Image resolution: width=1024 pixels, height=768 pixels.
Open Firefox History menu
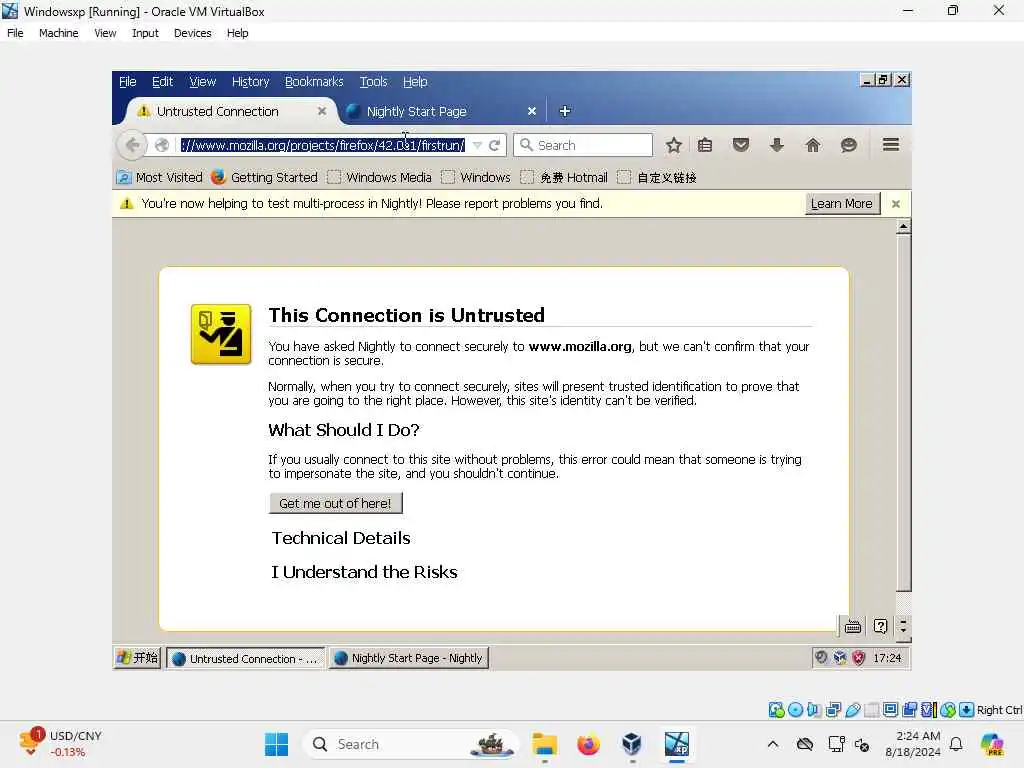(250, 82)
